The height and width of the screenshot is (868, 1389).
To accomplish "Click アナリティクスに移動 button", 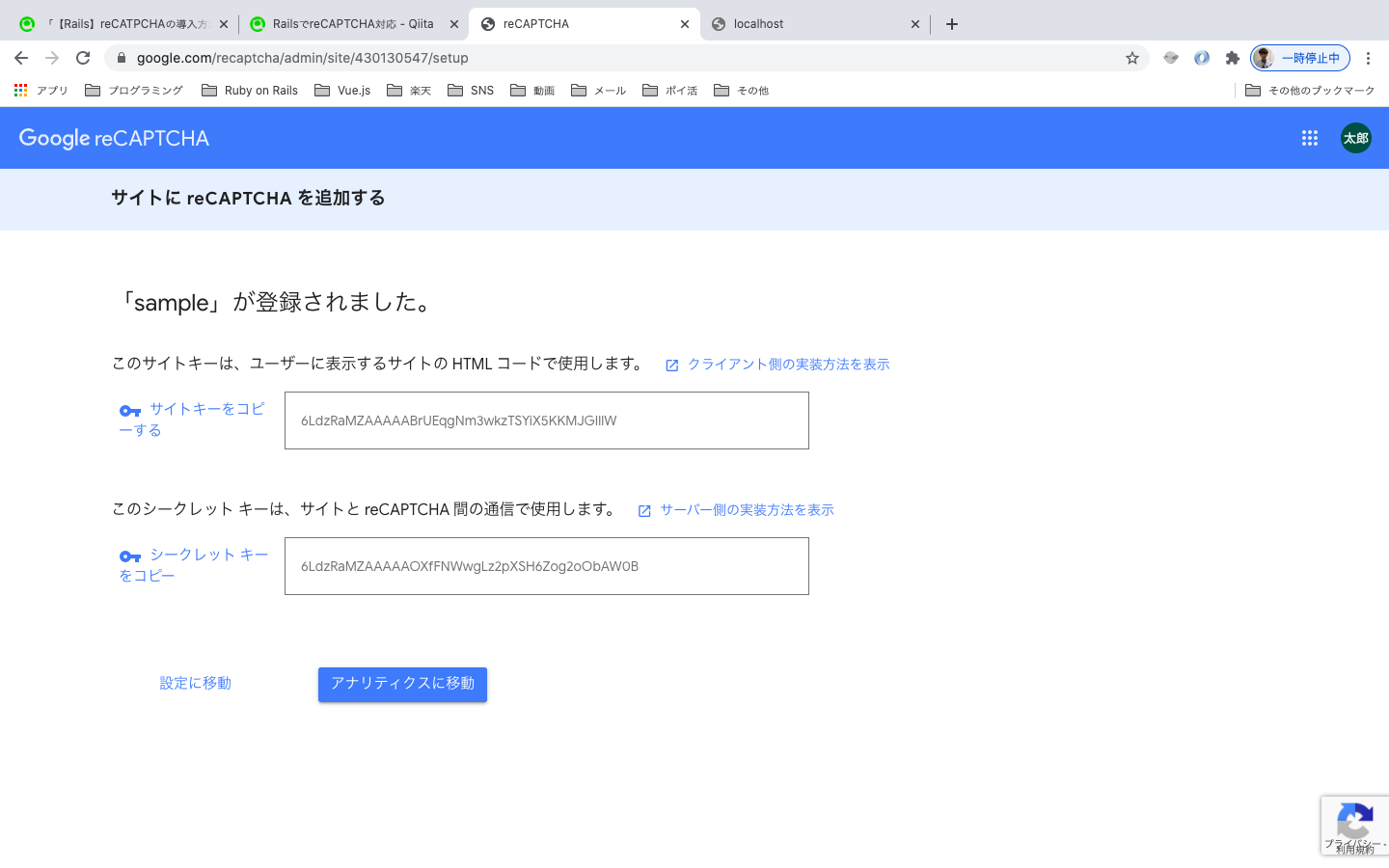I will (402, 684).
